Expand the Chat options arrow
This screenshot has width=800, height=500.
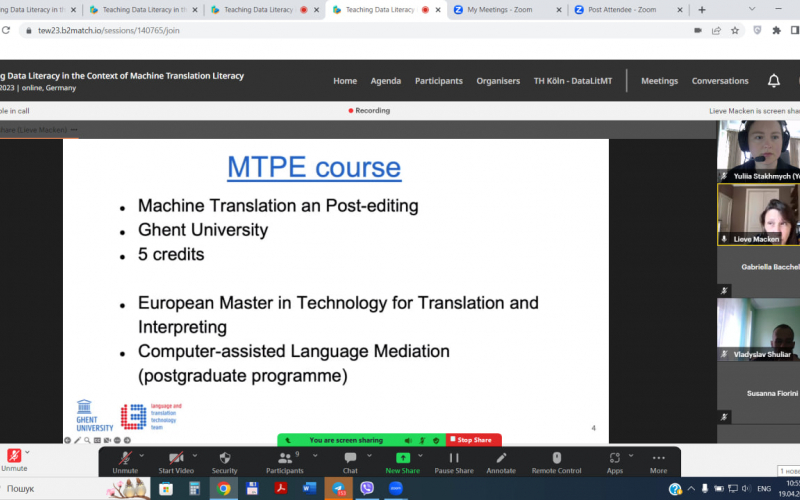369,456
